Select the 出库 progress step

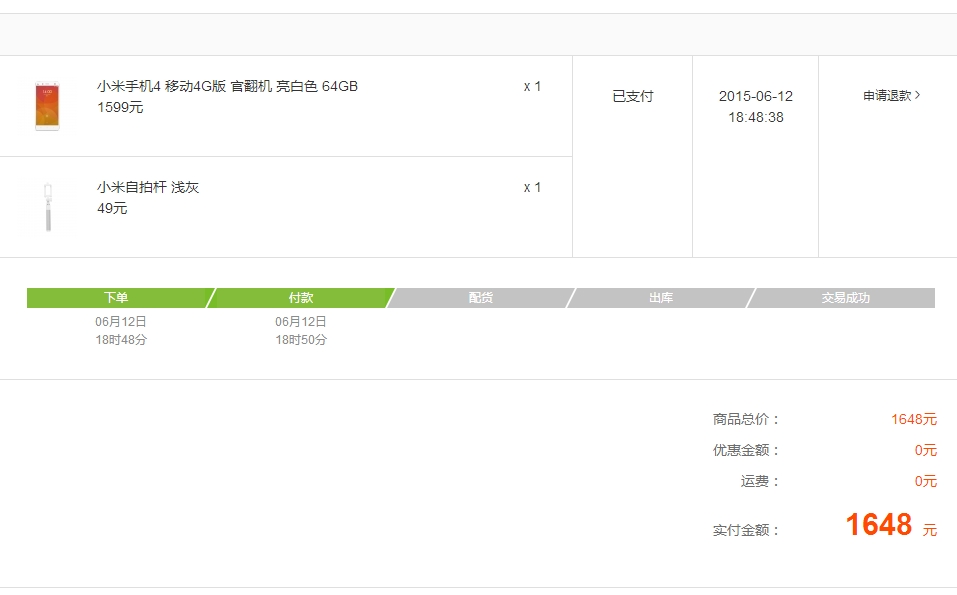point(661,298)
